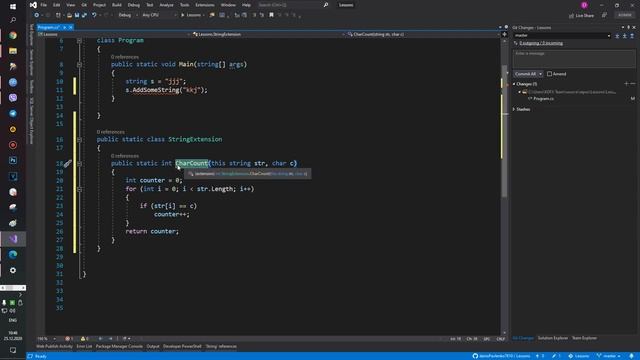This screenshot has width=640, height=360.
Task: Open the Edit menu
Action: coord(56,5)
